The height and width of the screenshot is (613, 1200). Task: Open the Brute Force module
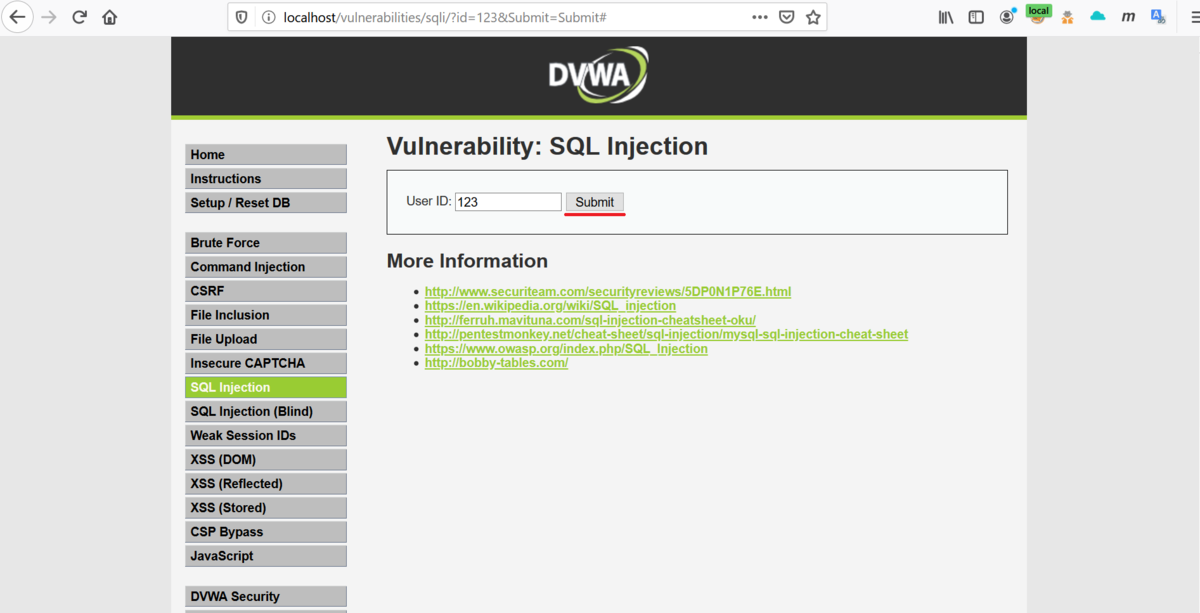[x=266, y=243]
